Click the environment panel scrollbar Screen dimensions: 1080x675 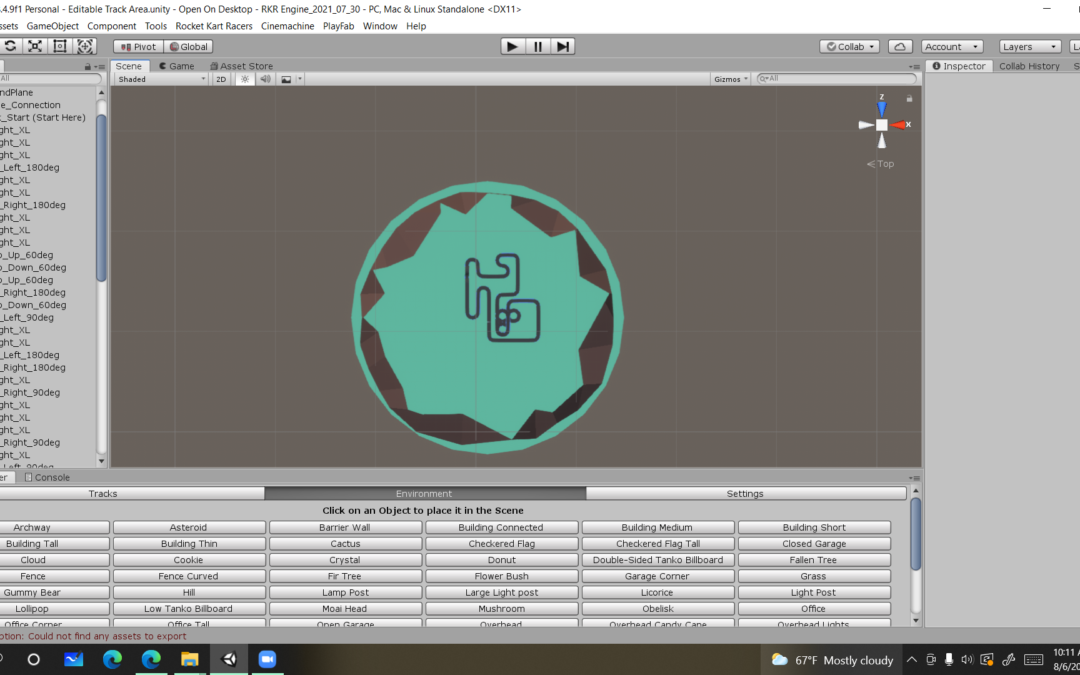[915, 534]
